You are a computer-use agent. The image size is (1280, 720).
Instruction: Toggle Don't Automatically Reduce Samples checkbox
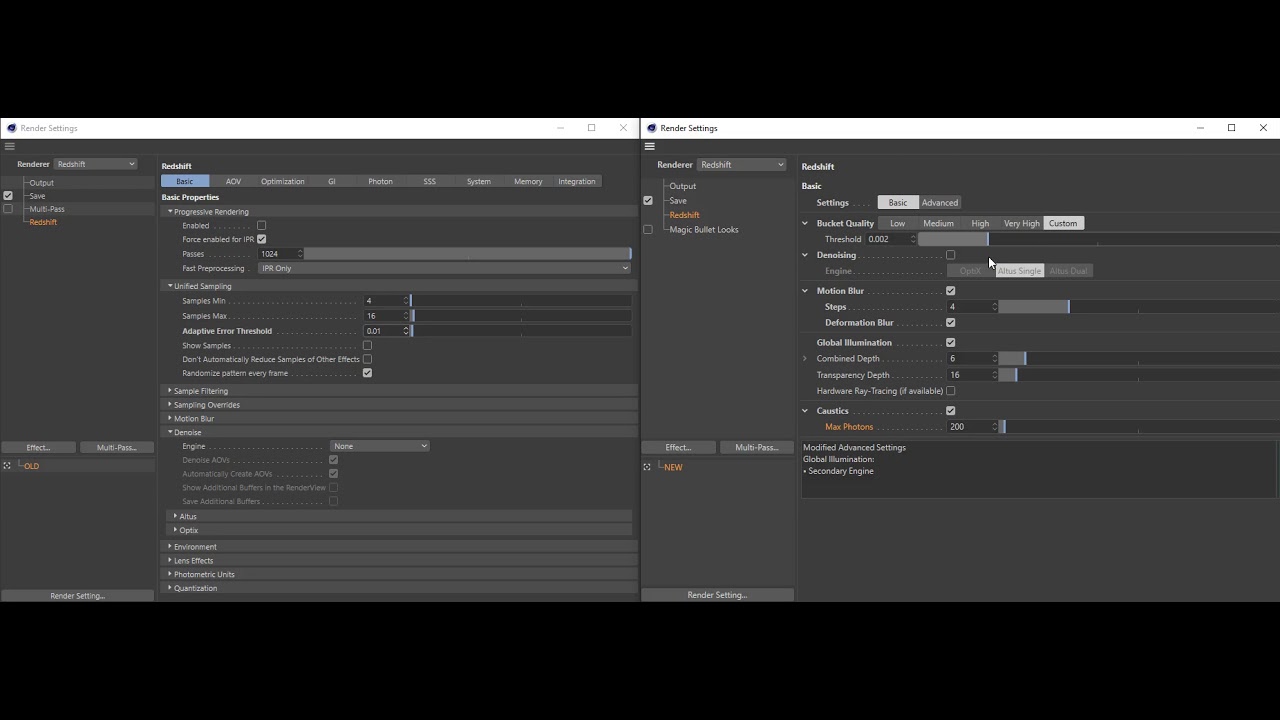[367, 359]
